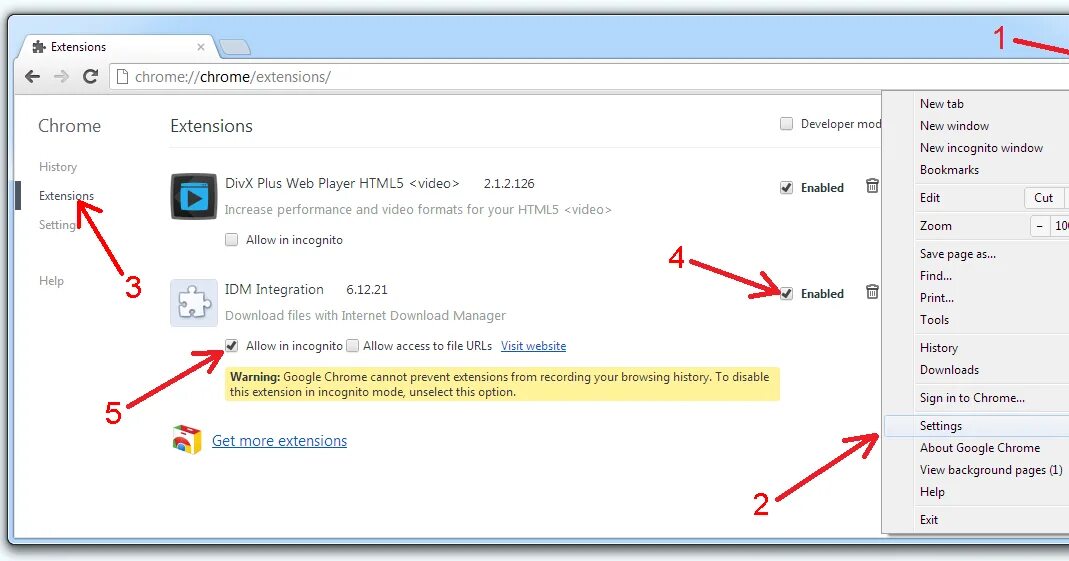Click the DivX Plus Web Player icon
Screen dimensions: 1069x561
pyautogui.click(x=194, y=196)
